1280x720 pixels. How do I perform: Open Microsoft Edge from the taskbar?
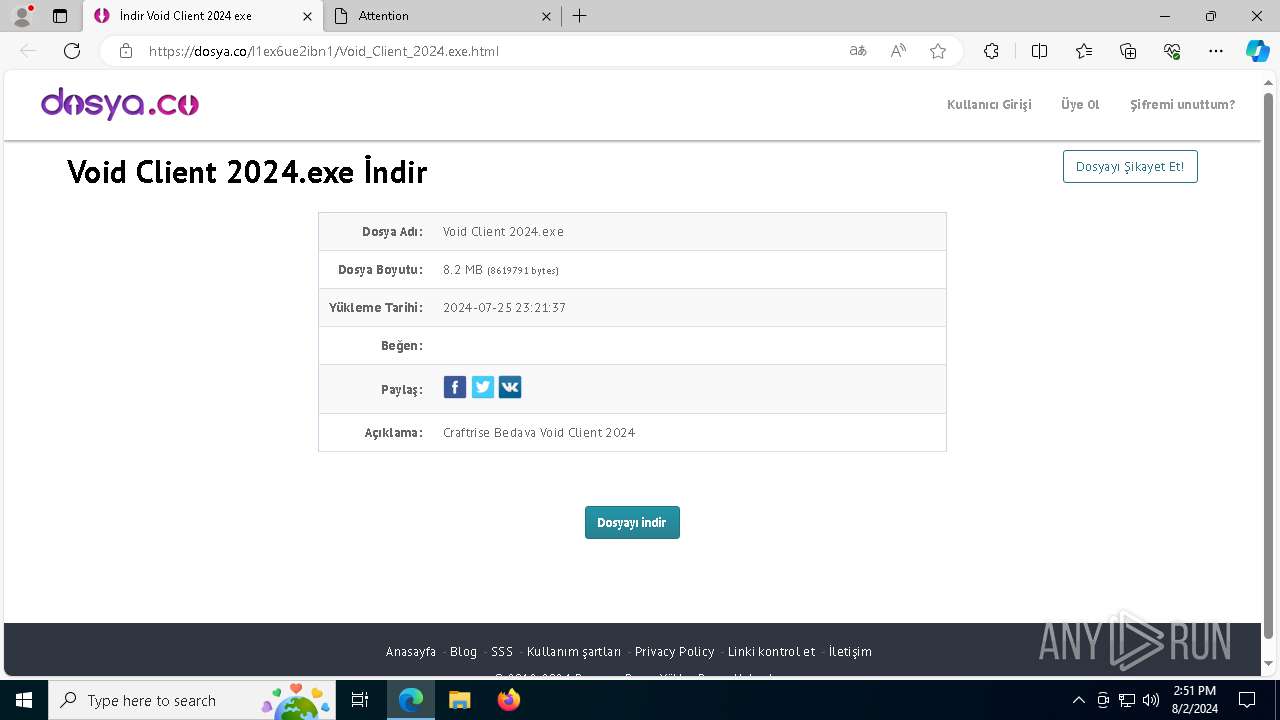coord(411,700)
